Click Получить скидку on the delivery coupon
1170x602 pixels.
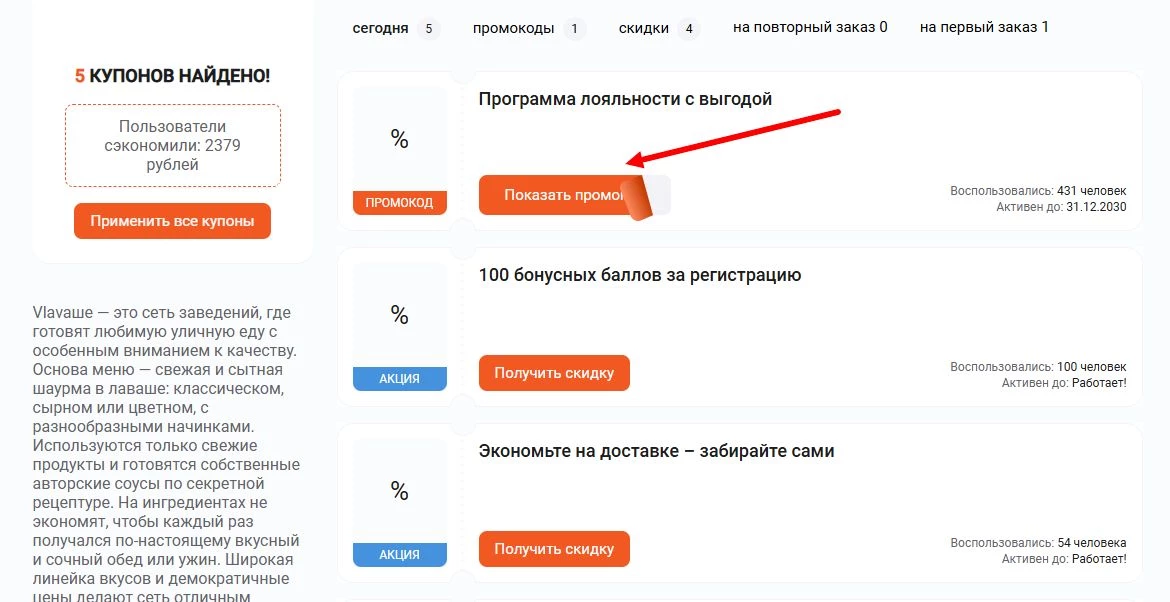[x=554, y=548]
